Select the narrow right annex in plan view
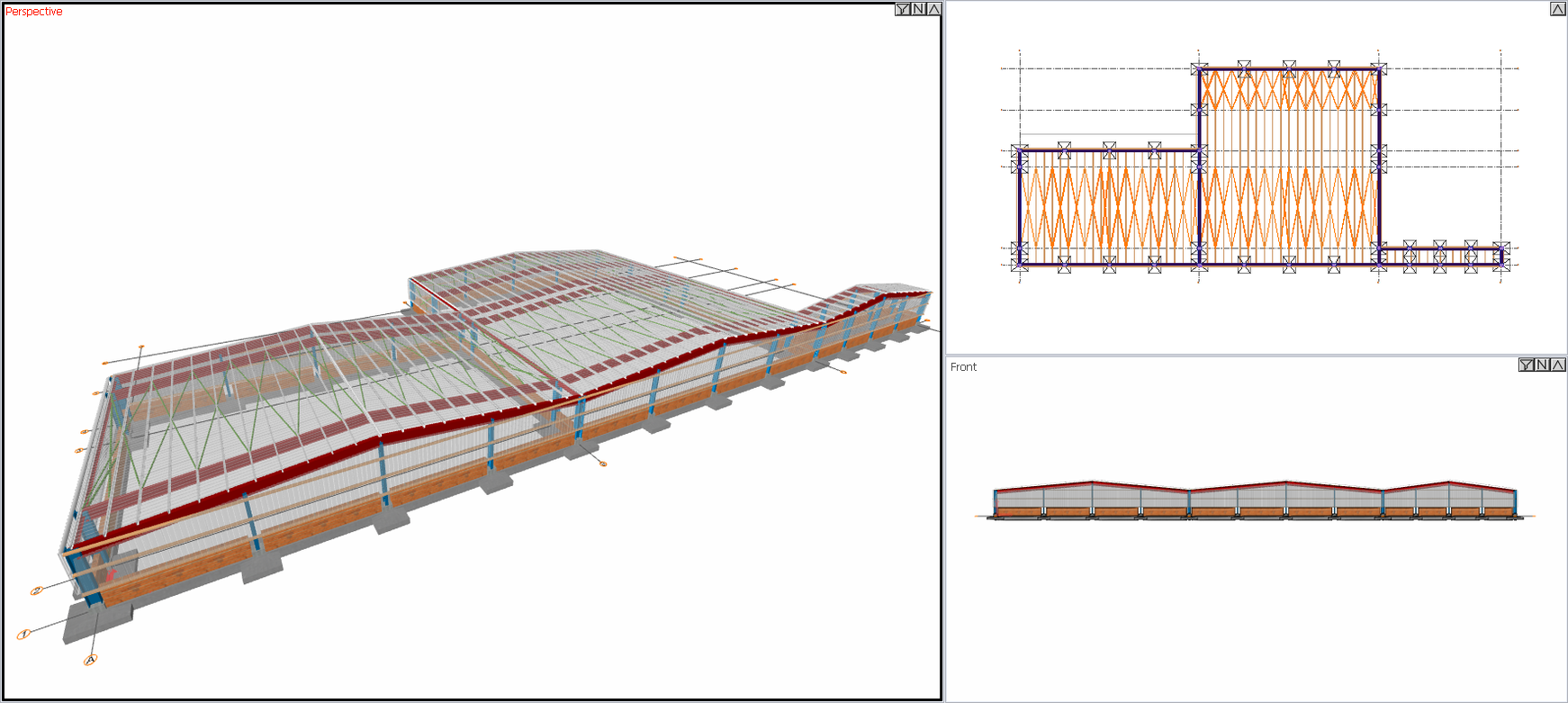Screen dimensions: 1568x703 [x=1440, y=257]
